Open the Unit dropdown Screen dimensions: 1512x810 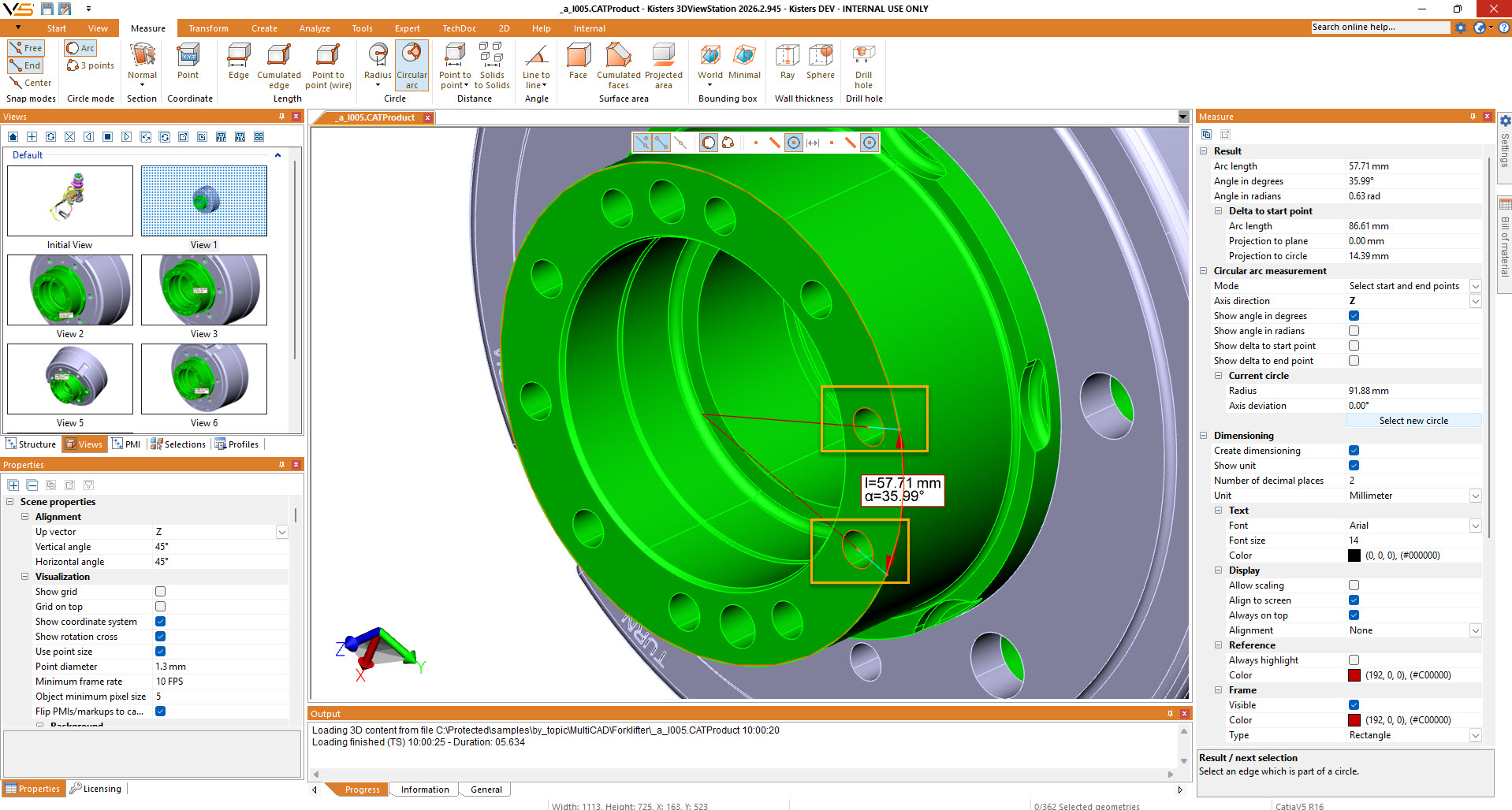click(x=1475, y=496)
